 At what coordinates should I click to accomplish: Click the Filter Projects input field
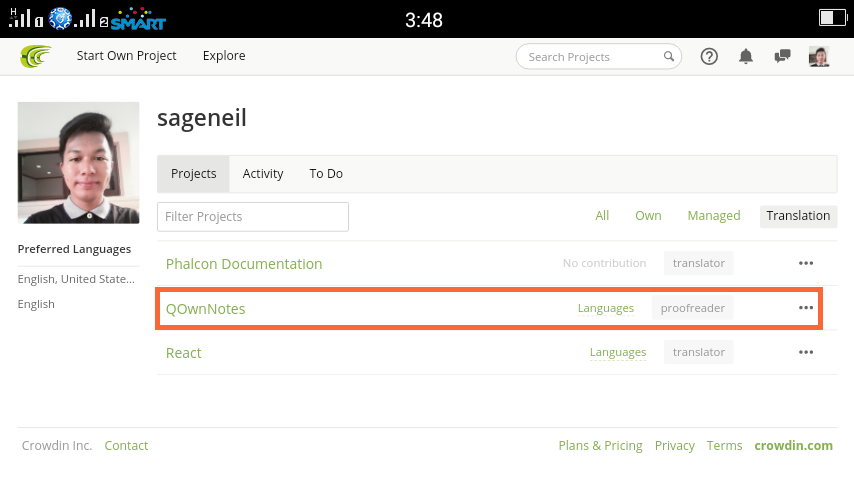(x=253, y=217)
